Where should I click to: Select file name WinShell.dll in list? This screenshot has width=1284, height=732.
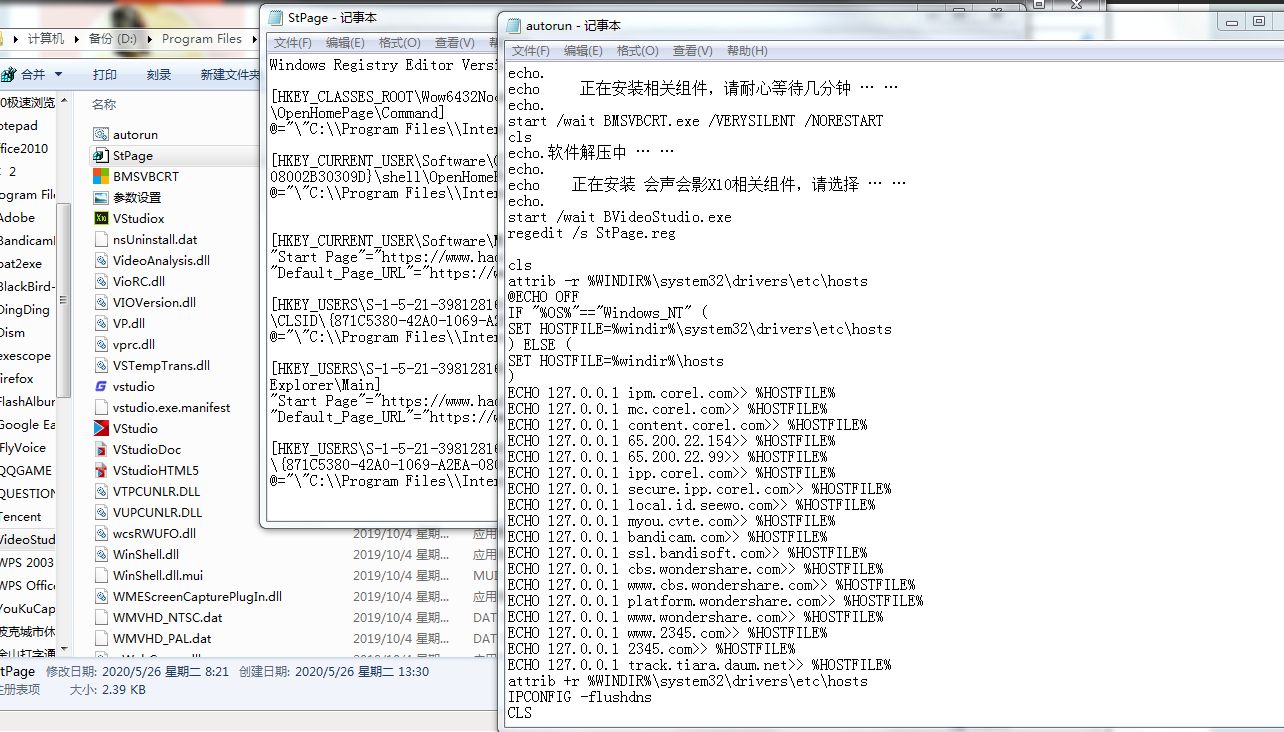coord(146,554)
